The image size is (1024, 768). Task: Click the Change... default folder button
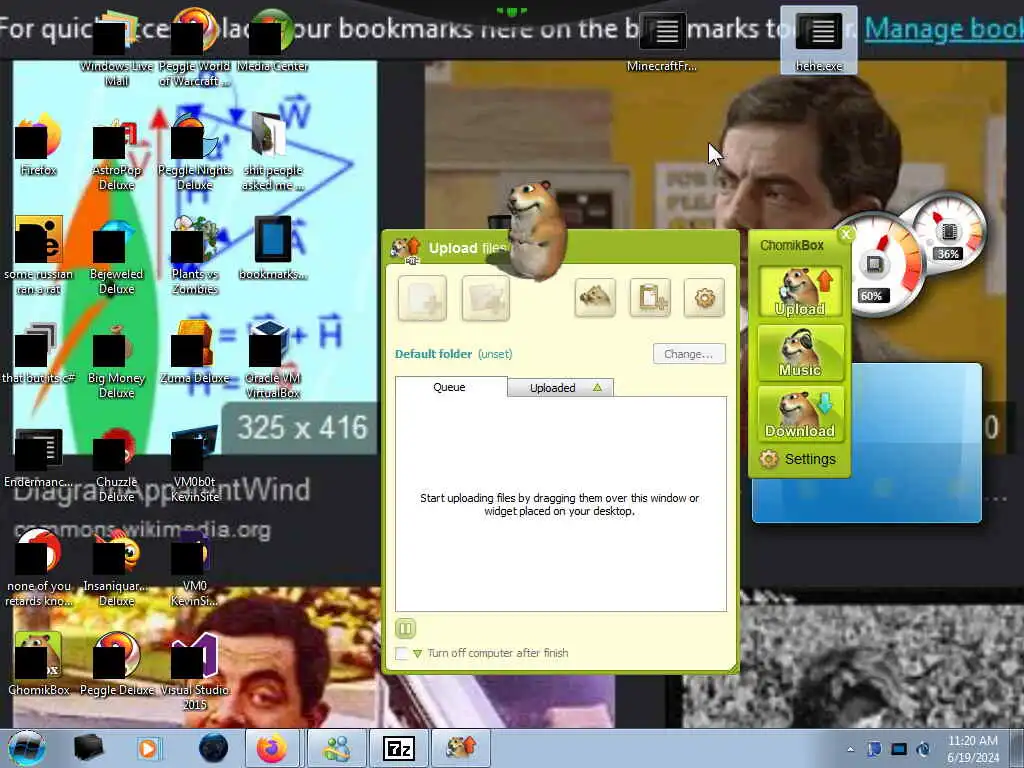pyautogui.click(x=689, y=354)
